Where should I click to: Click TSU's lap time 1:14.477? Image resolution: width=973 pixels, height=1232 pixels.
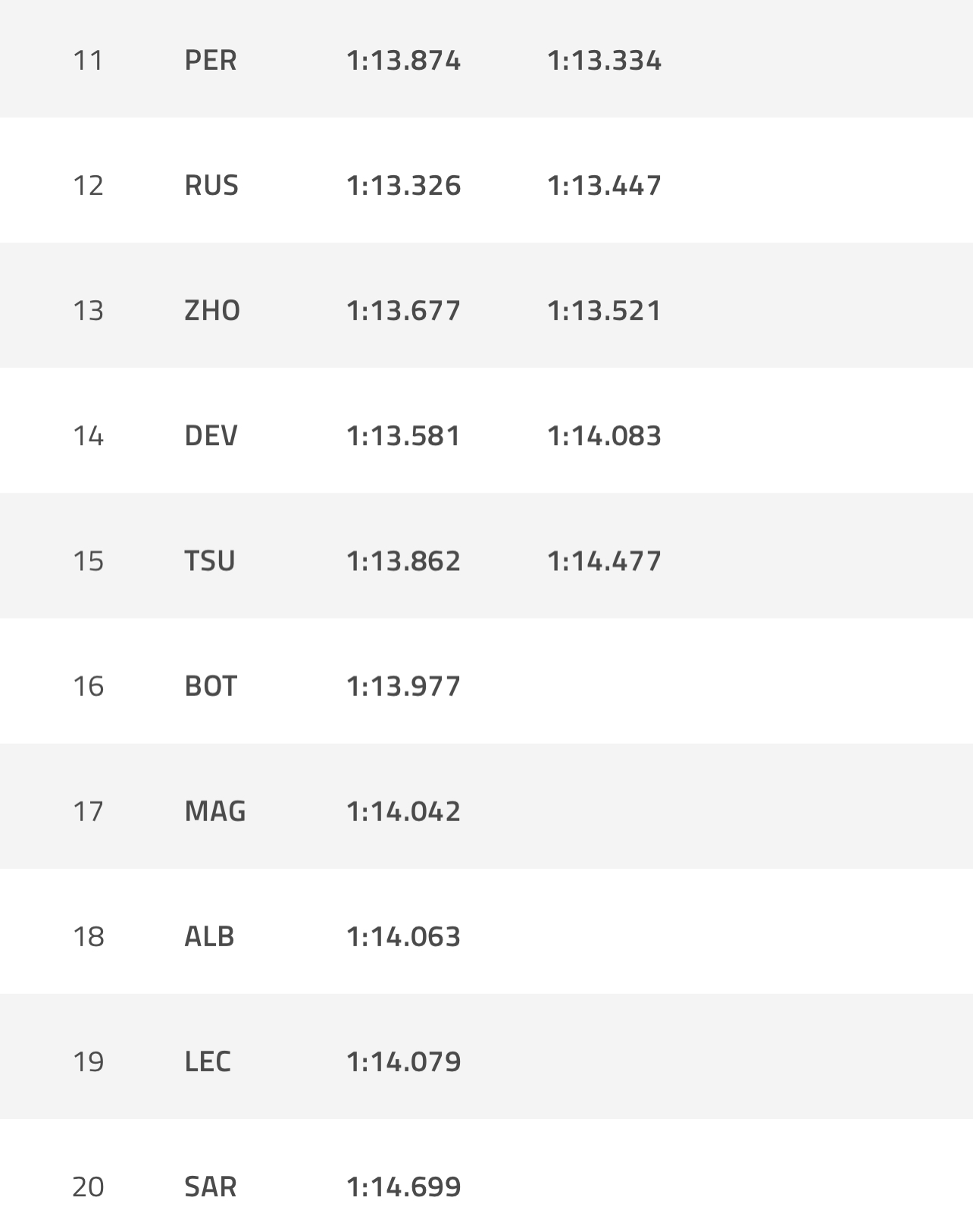point(604,560)
